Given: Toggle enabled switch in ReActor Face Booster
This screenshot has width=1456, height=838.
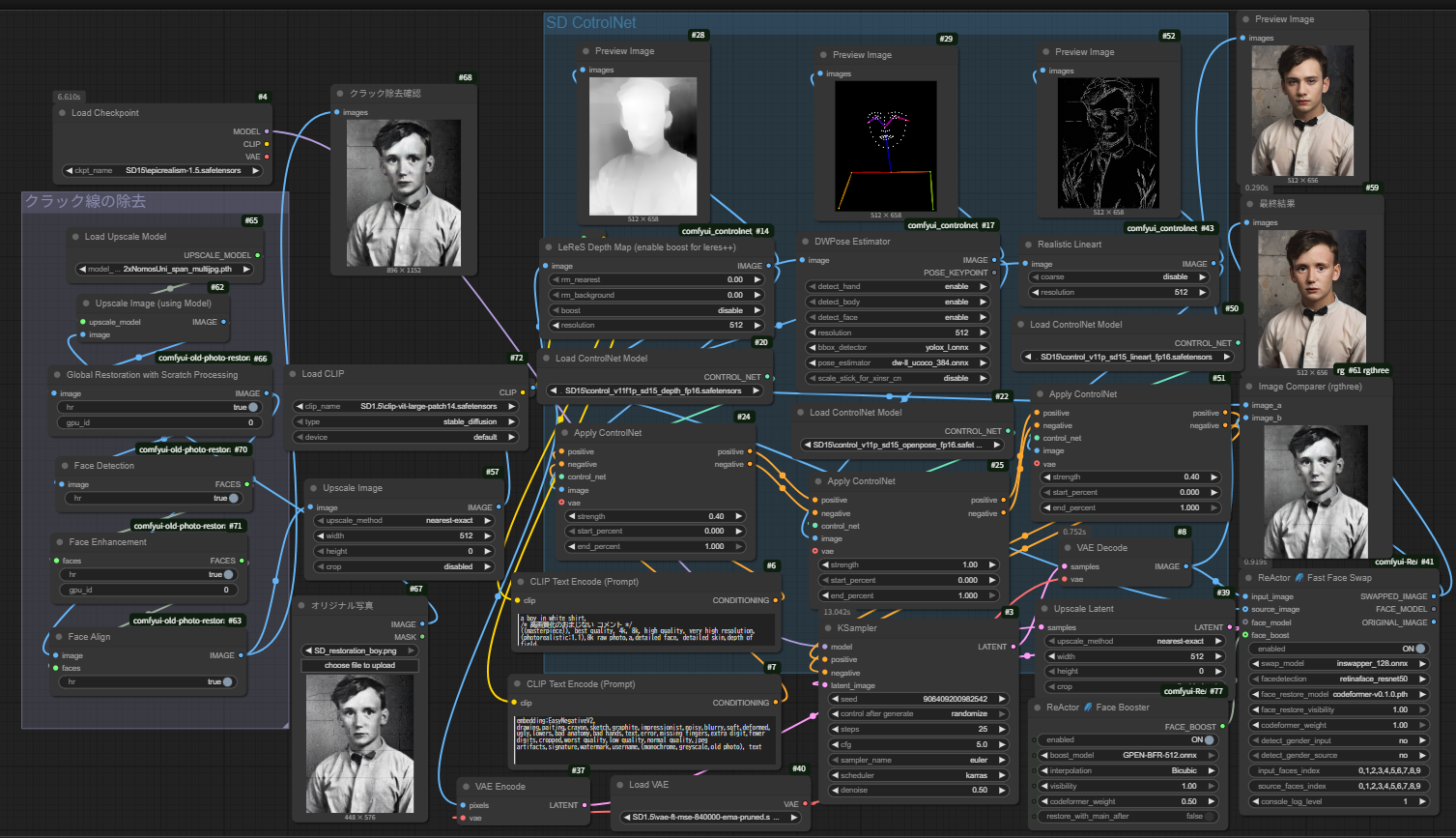Looking at the screenshot, I should [x=1208, y=739].
